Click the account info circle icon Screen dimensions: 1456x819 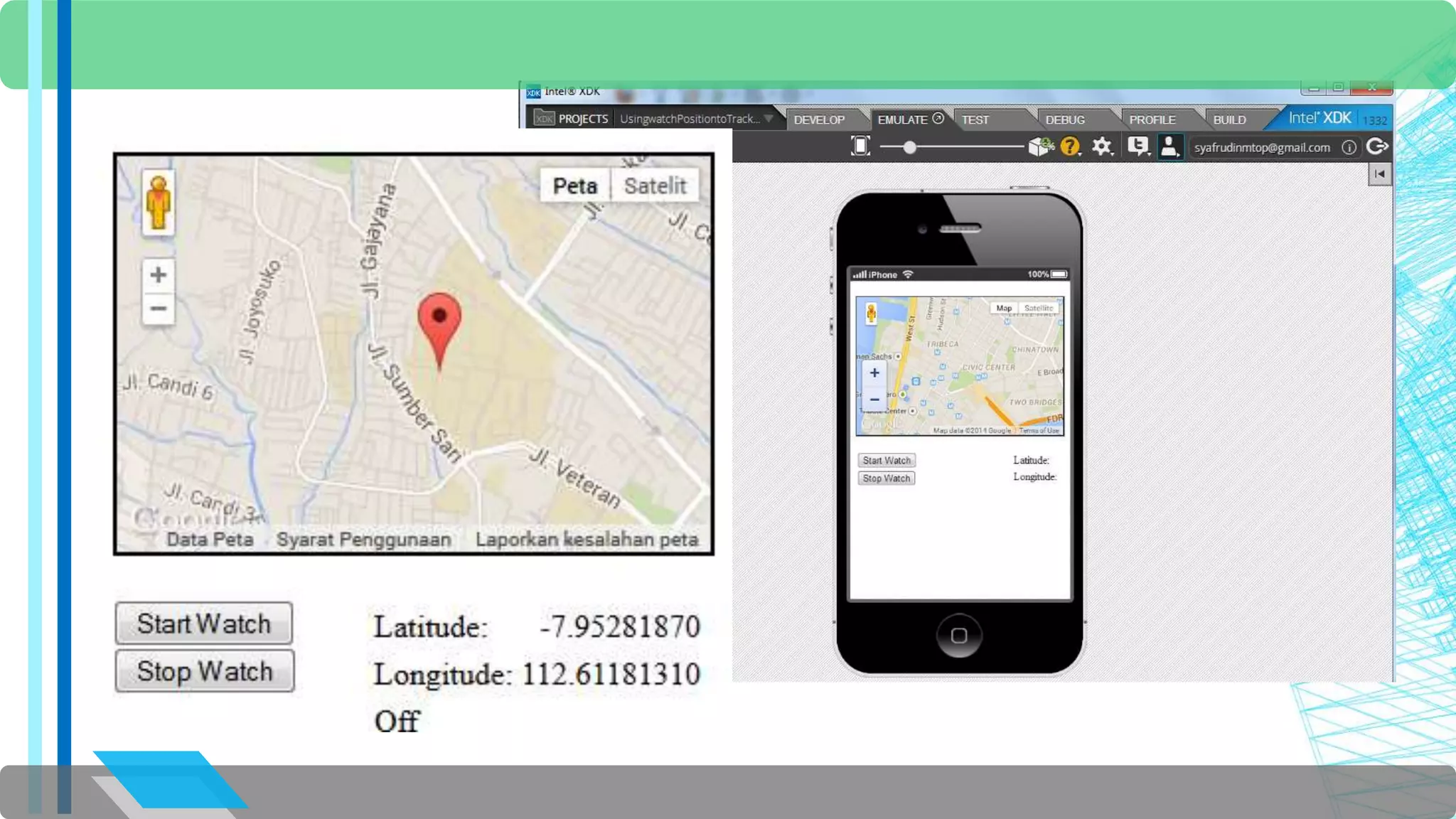click(1349, 147)
